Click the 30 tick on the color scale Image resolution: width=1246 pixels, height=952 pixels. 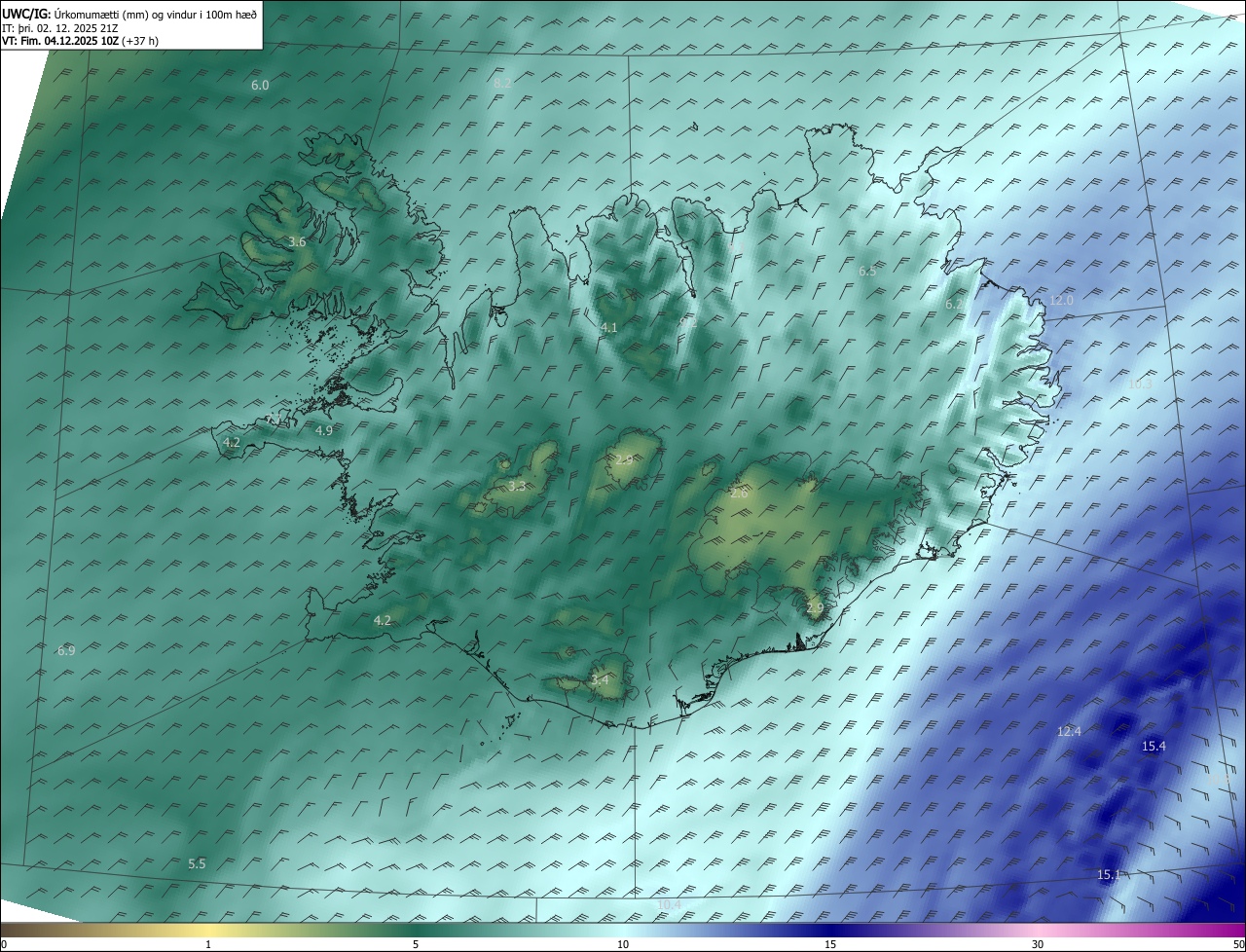pyautogui.click(x=1038, y=944)
